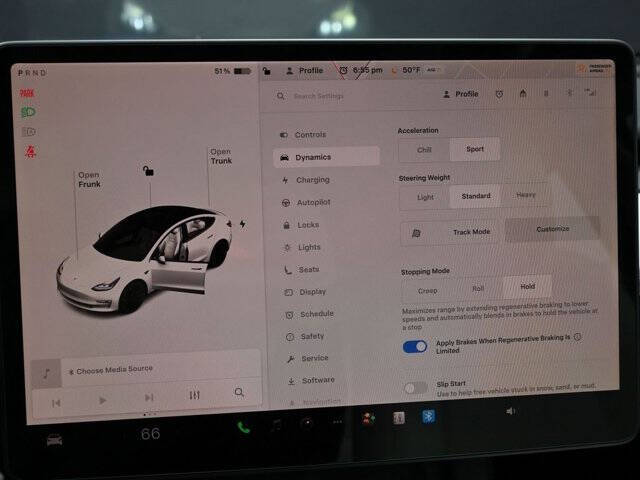640x480 pixels.
Task: Tap Open Frunk
Action: [x=89, y=180]
